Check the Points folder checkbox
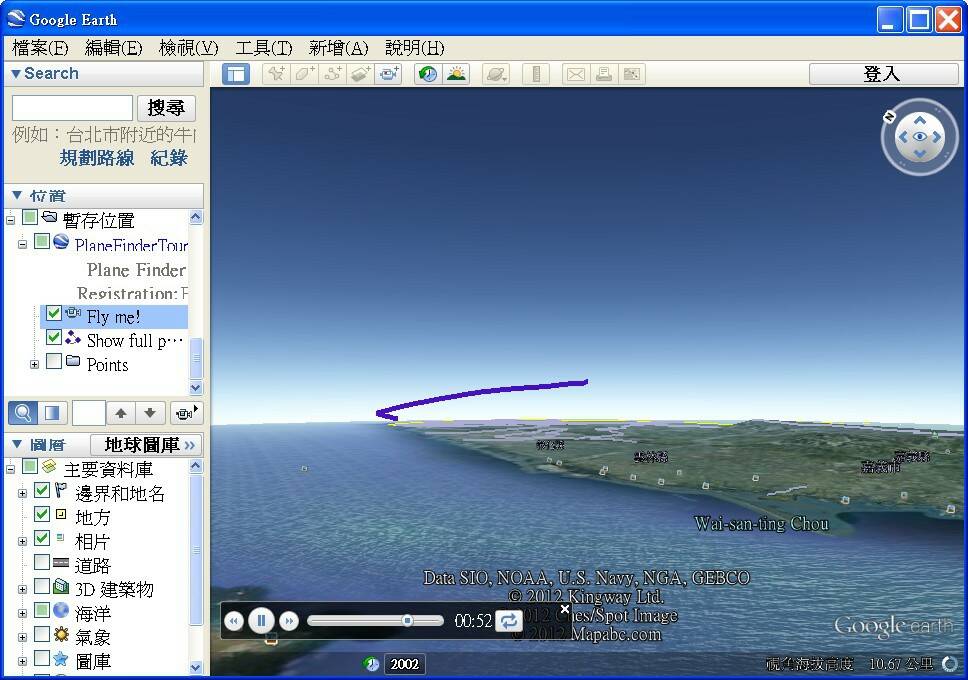968x680 pixels. (x=54, y=361)
